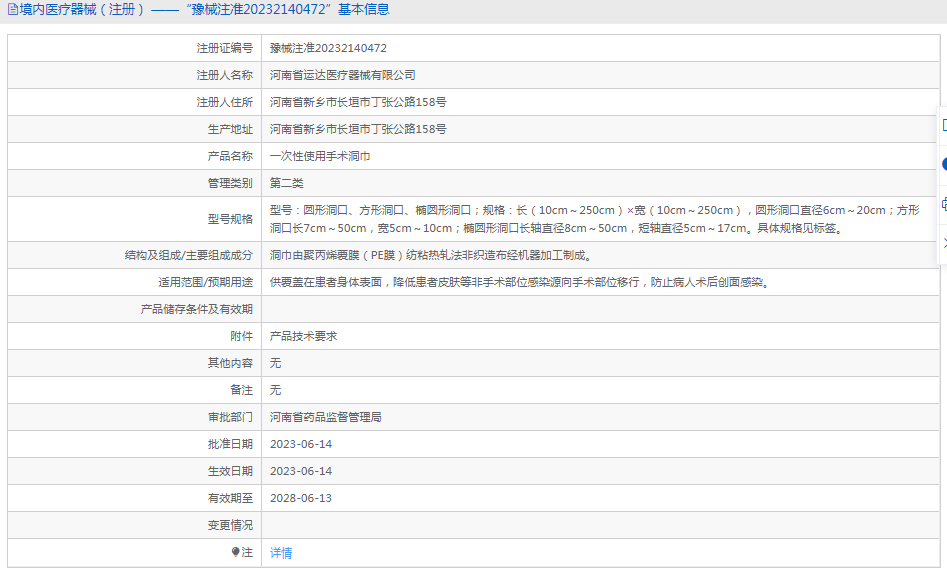Click the address value in the 注册人住所 row
The image size is (947, 573).
(x=358, y=102)
